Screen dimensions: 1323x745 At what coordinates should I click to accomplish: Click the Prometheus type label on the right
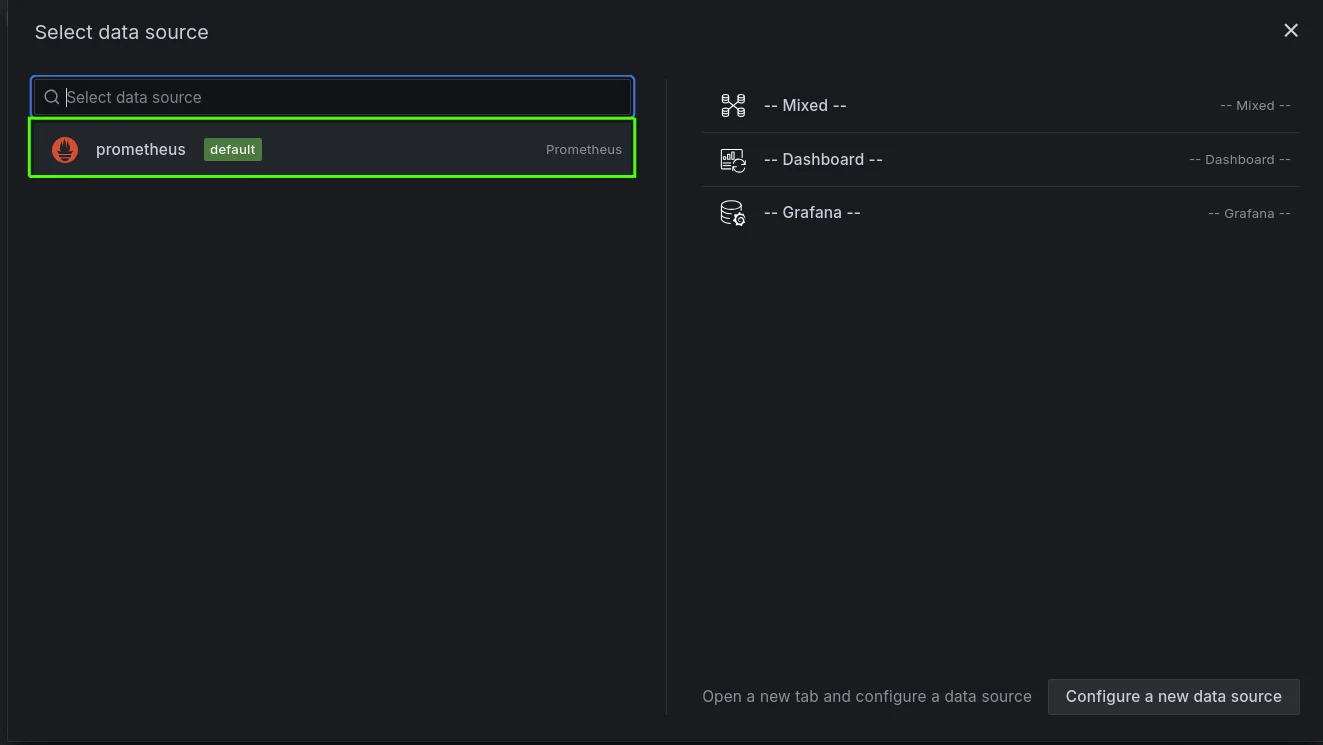pos(584,149)
